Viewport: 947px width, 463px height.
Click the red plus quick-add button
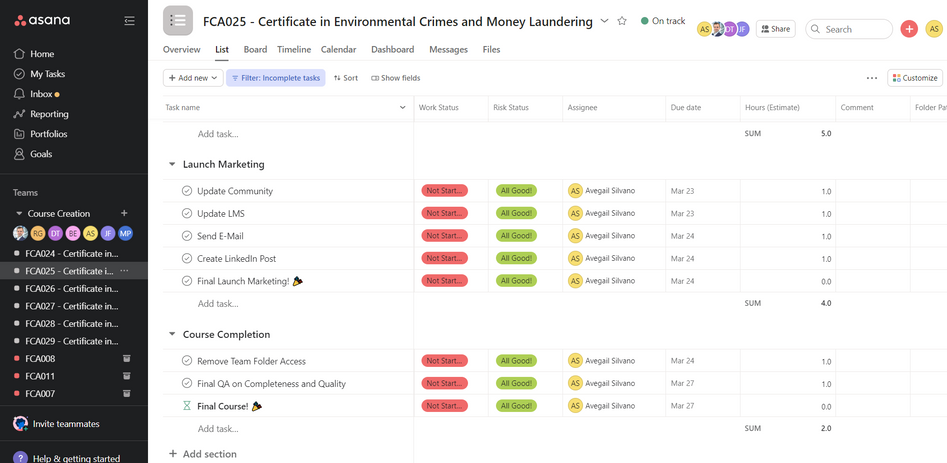908,29
